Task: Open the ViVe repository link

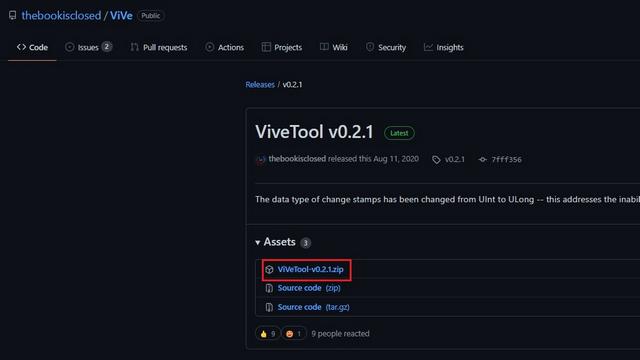Action: (x=121, y=16)
